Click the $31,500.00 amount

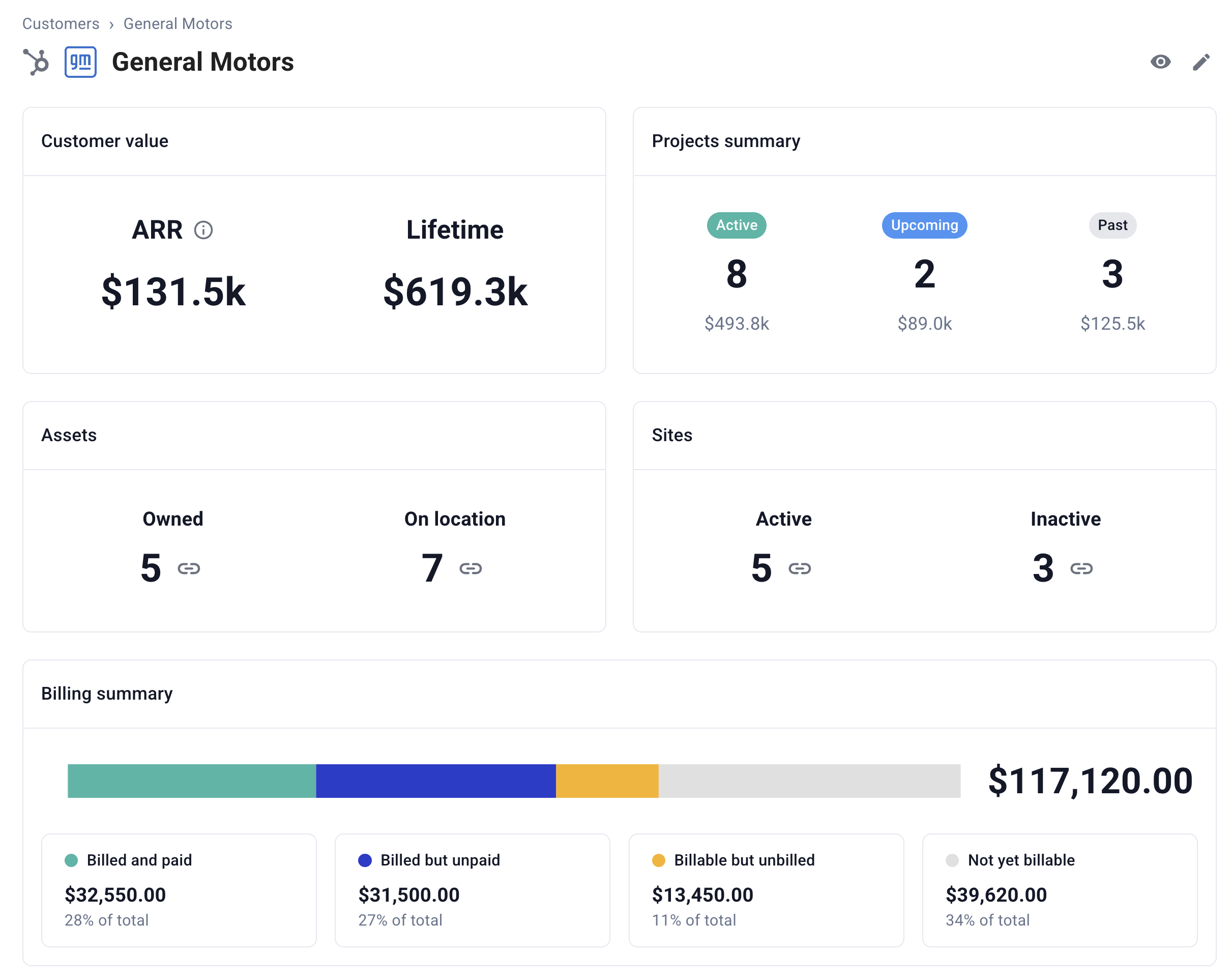408,895
